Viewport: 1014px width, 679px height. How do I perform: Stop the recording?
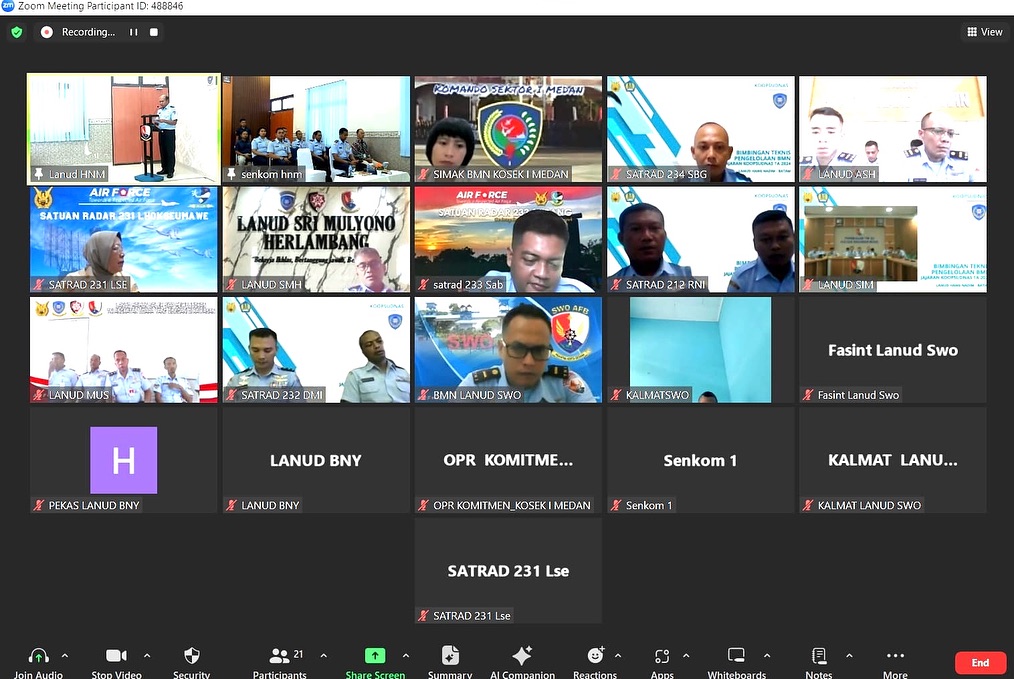click(x=154, y=32)
